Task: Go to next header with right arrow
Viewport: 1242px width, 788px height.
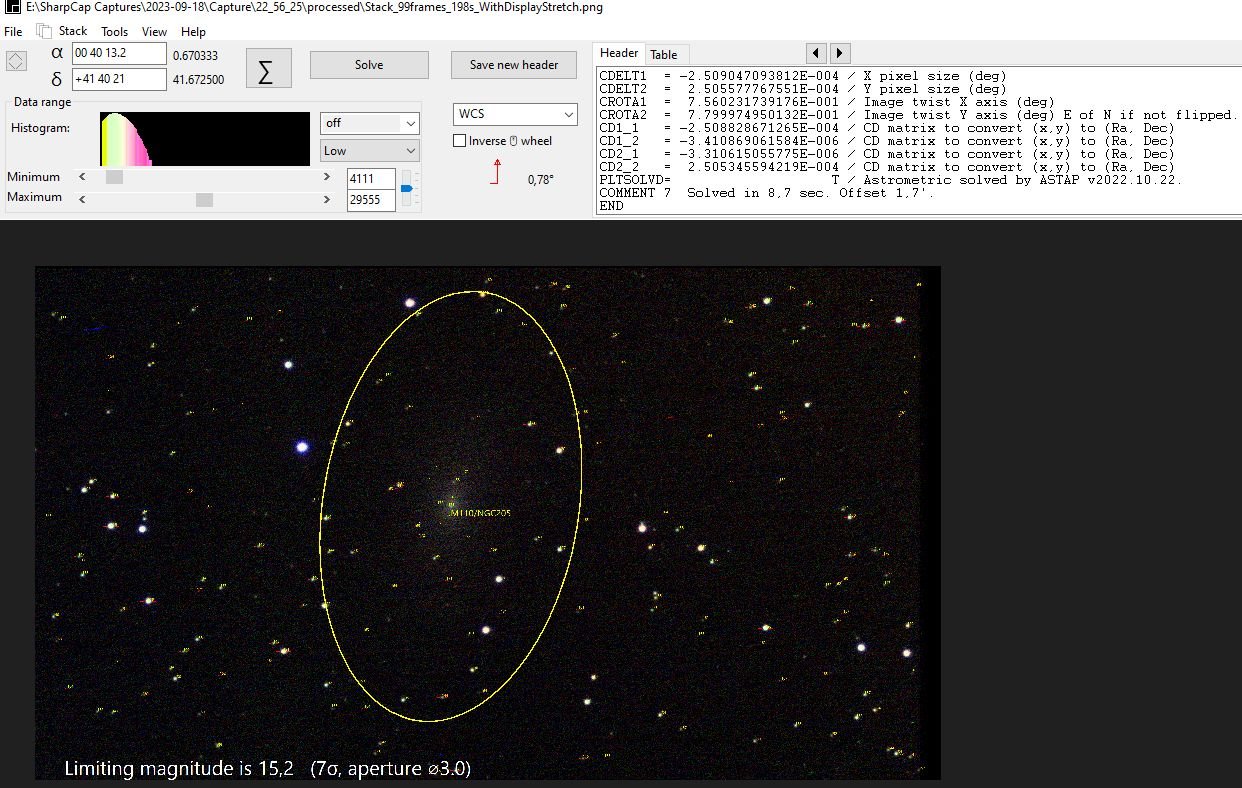Action: coord(840,53)
